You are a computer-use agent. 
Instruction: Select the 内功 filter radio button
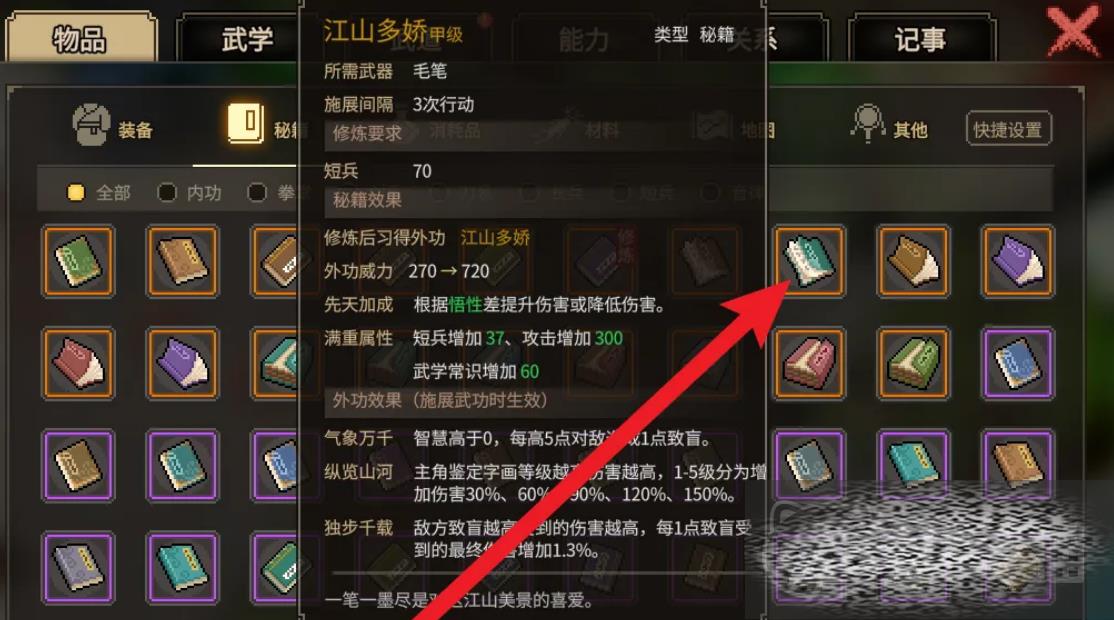tap(166, 192)
